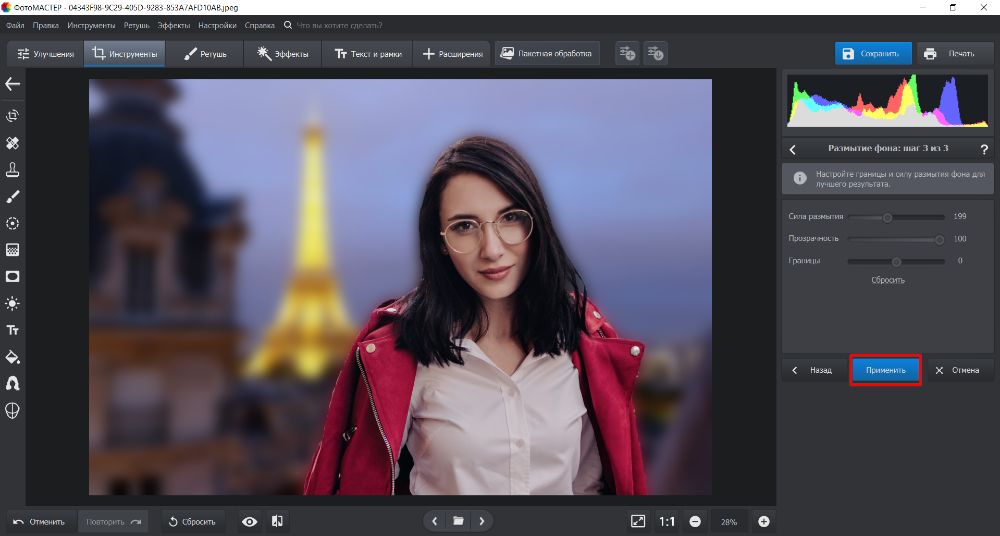Open the question mark help icon
1000x536 pixels.
(984, 149)
